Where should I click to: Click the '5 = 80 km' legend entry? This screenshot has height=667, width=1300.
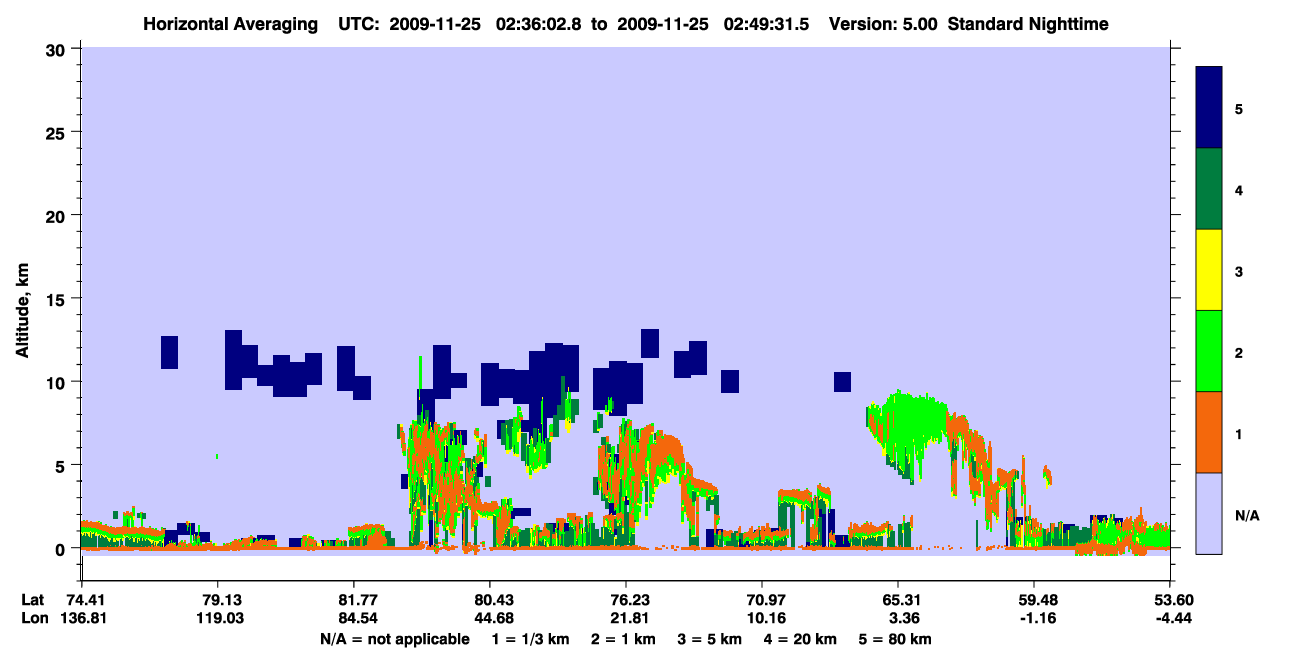[x=895, y=639]
